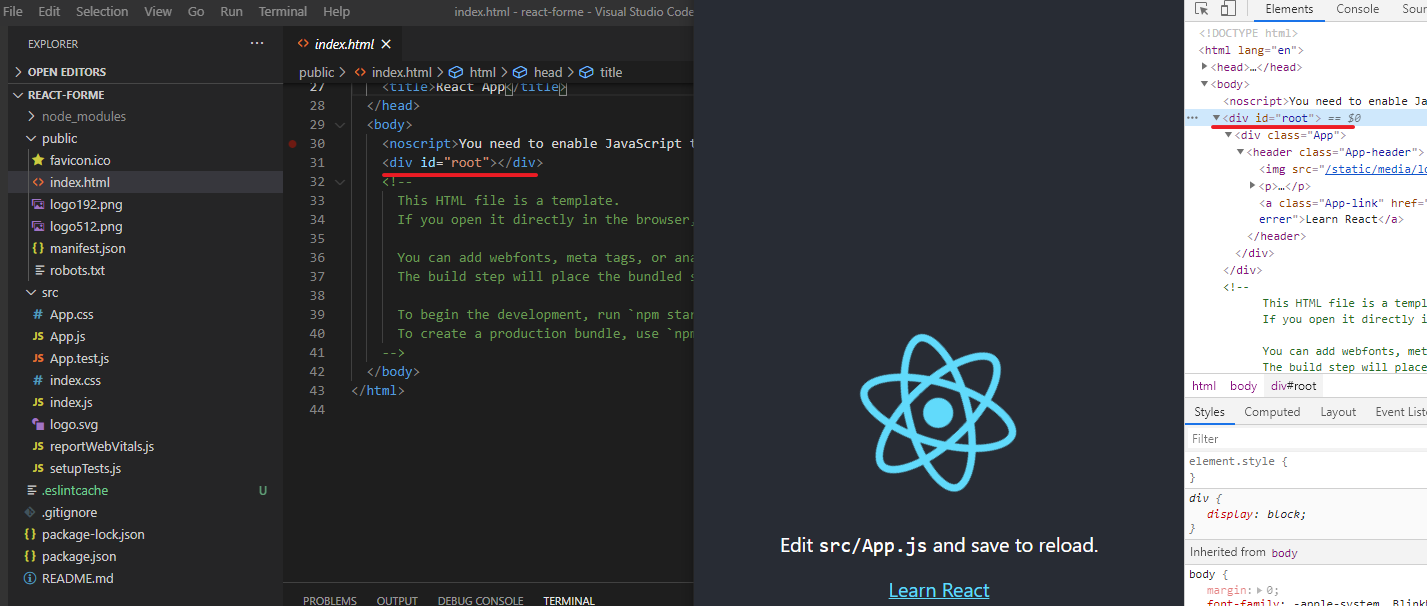Switch to the OUTPUT panel tab
Image resolution: width=1427 pixels, height=606 pixels.
(x=397, y=600)
